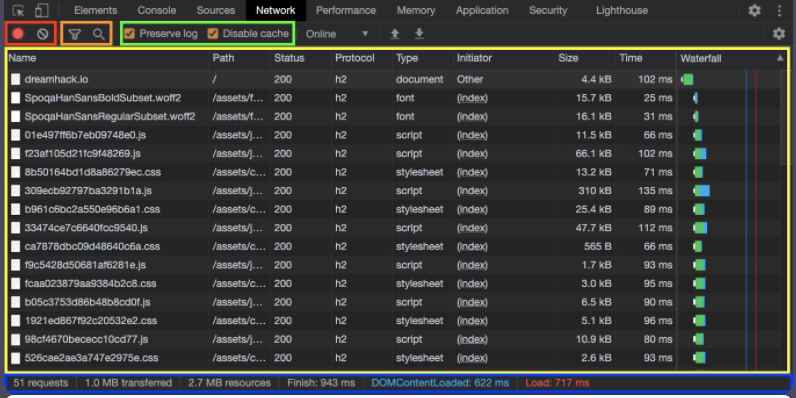
Task: Open (index) initiator link for SpoqaHanSansBoldSubset.woff2
Action: pyautogui.click(x=472, y=98)
